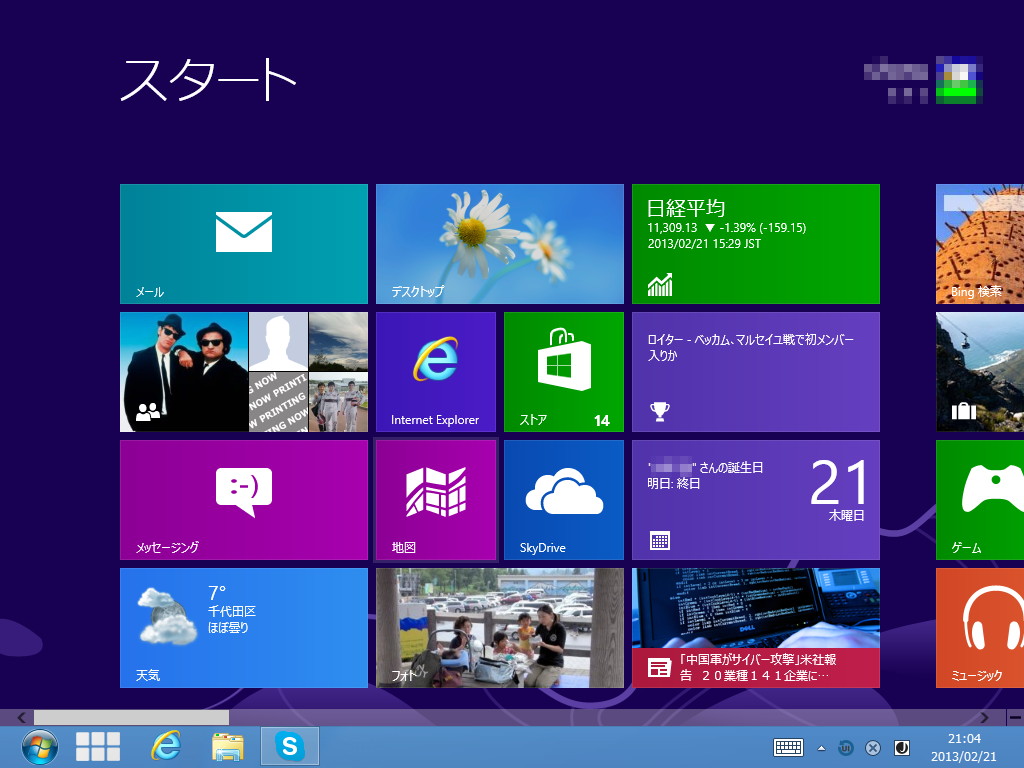Open the Photos (フォト) tile
The width and height of the screenshot is (1024, 768).
500,628
